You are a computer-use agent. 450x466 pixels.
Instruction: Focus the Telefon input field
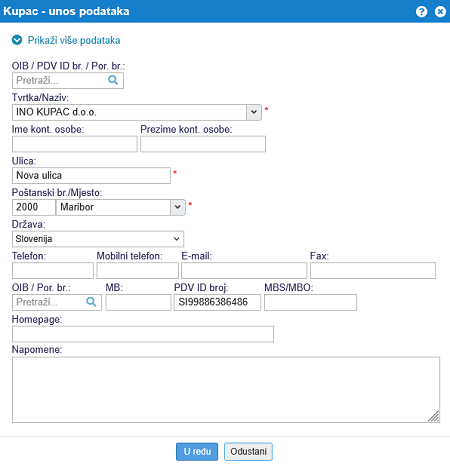[53, 271]
